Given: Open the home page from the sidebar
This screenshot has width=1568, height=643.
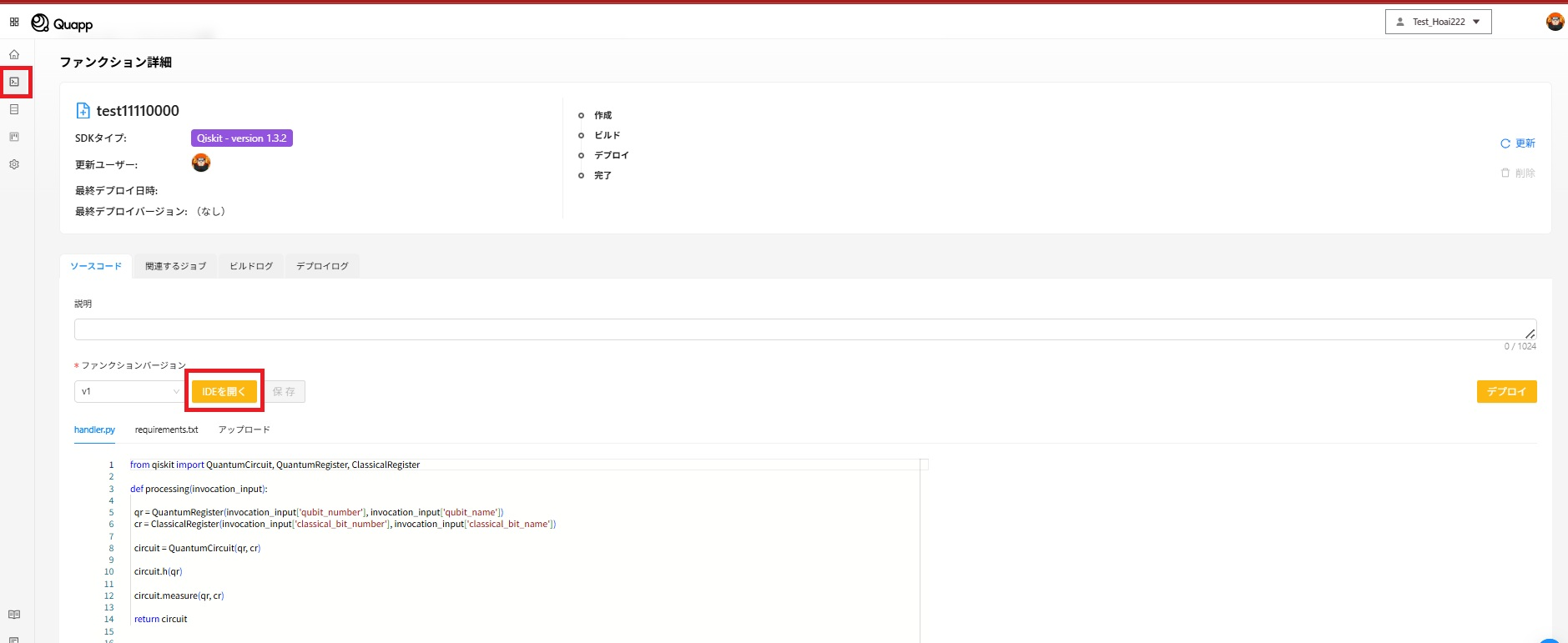Looking at the screenshot, I should pyautogui.click(x=14, y=54).
